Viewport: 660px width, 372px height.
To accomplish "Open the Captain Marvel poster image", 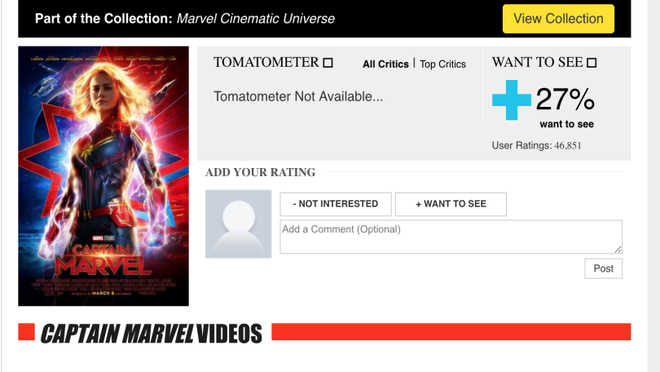I will click(104, 176).
